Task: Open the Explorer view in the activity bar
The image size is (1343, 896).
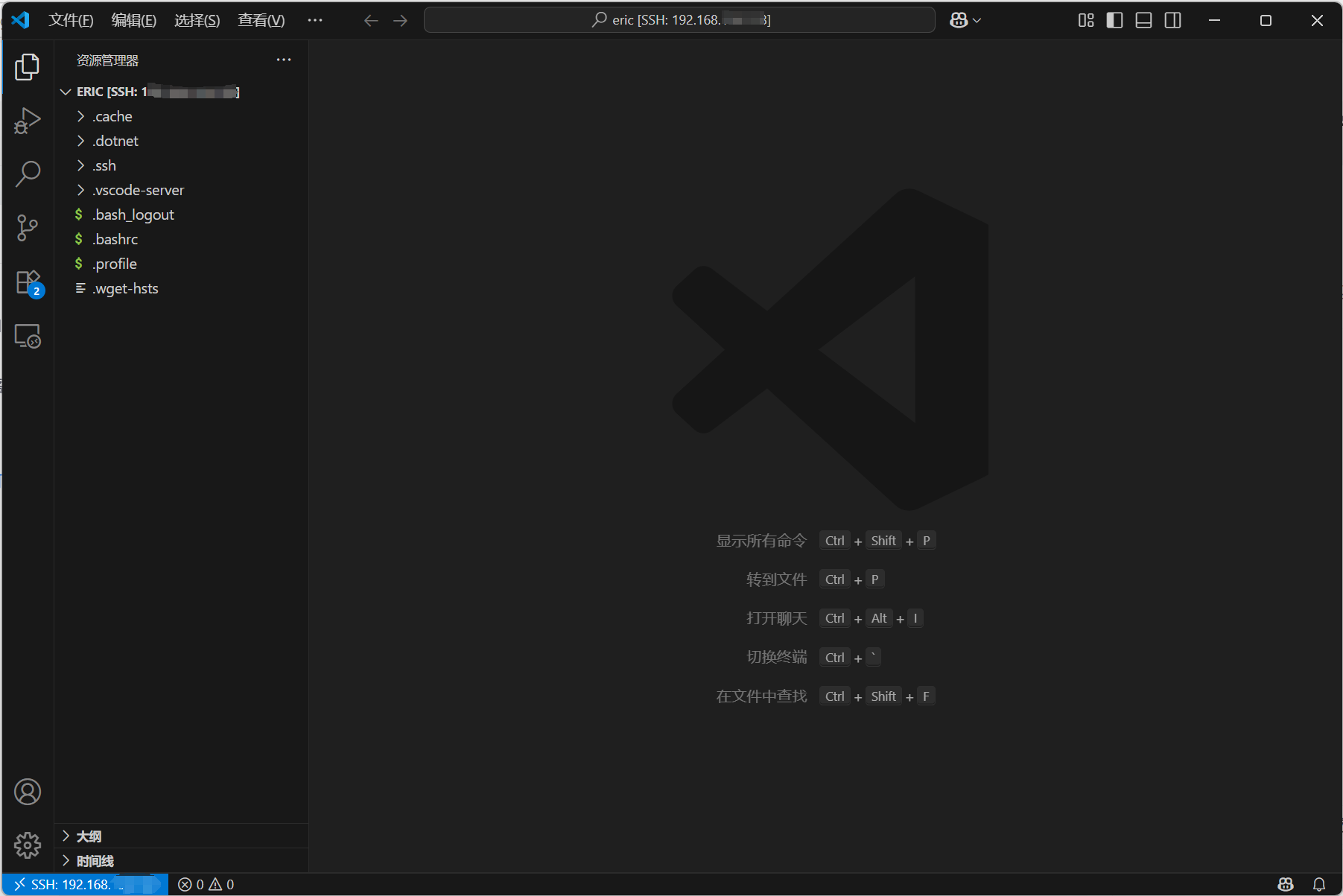Action: [28, 66]
